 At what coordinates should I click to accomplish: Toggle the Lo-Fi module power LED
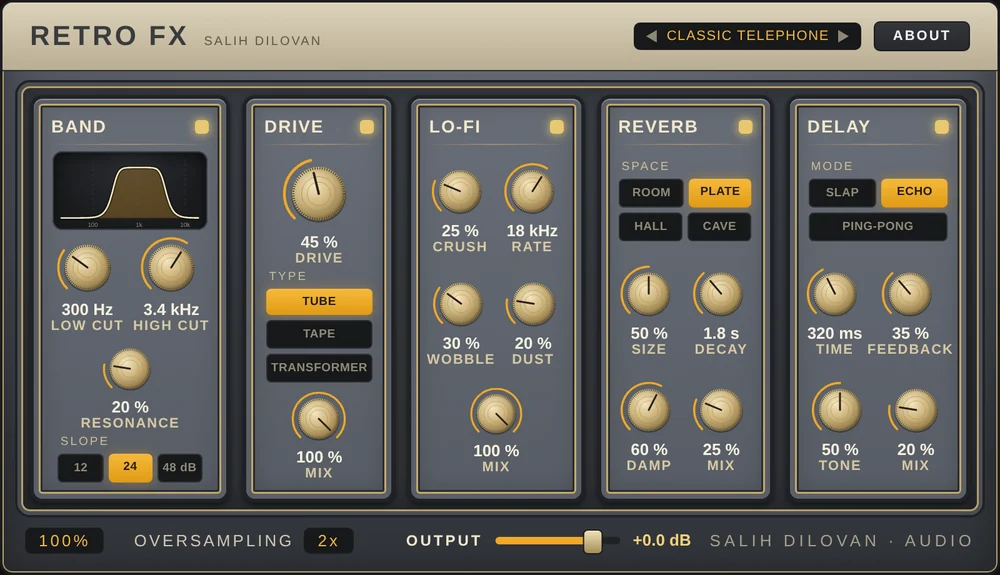(557, 127)
